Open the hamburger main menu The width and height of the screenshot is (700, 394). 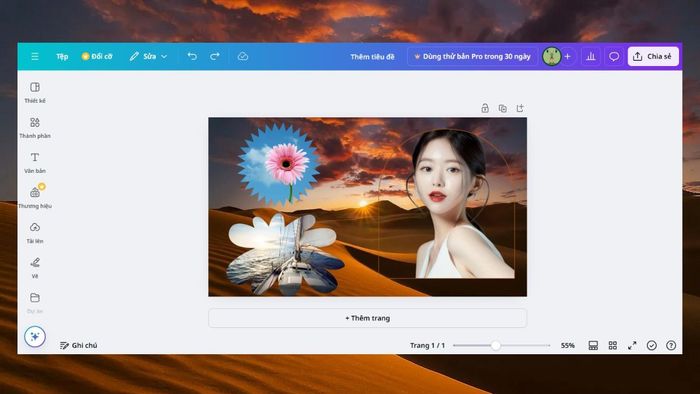[35, 56]
